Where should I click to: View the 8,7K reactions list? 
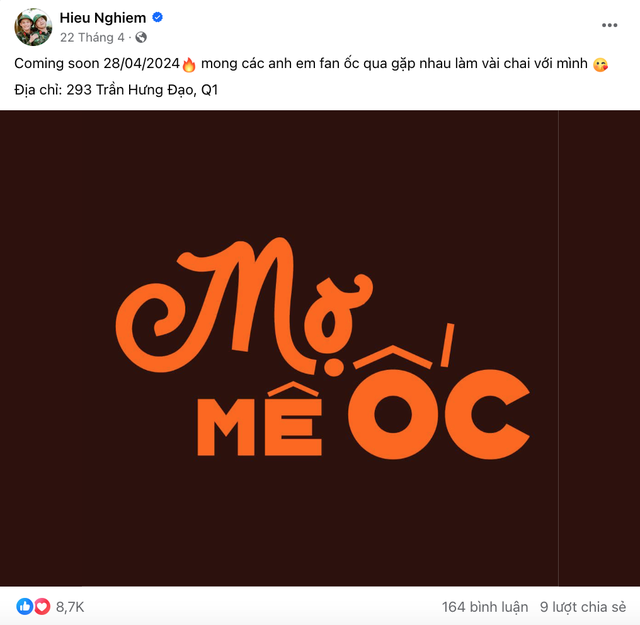pos(70,607)
